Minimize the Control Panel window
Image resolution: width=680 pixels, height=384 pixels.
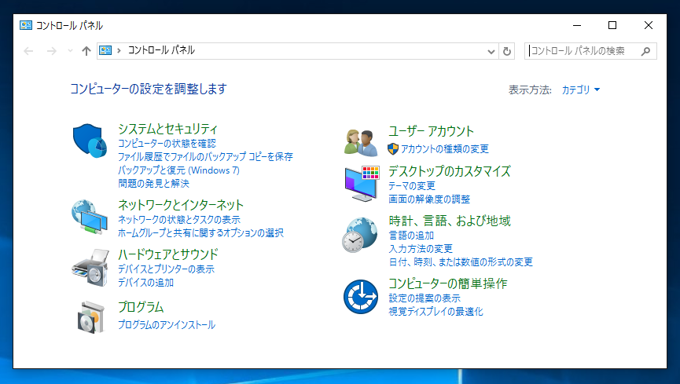577,25
